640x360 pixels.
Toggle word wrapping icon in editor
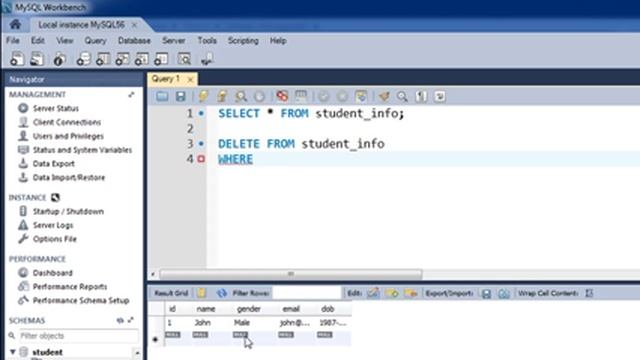440,96
